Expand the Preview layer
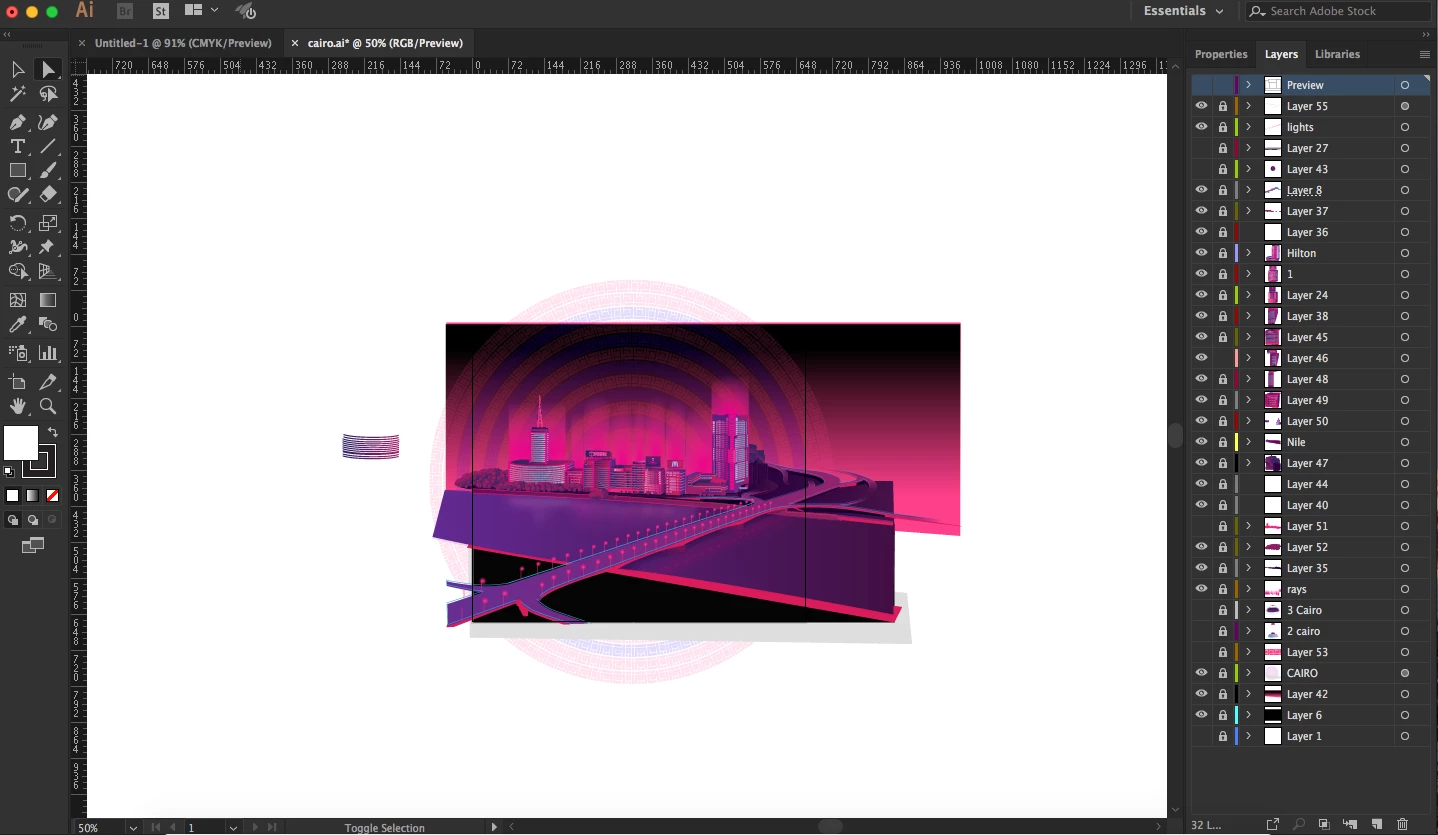Screen dimensions: 1438x835 [1248, 85]
